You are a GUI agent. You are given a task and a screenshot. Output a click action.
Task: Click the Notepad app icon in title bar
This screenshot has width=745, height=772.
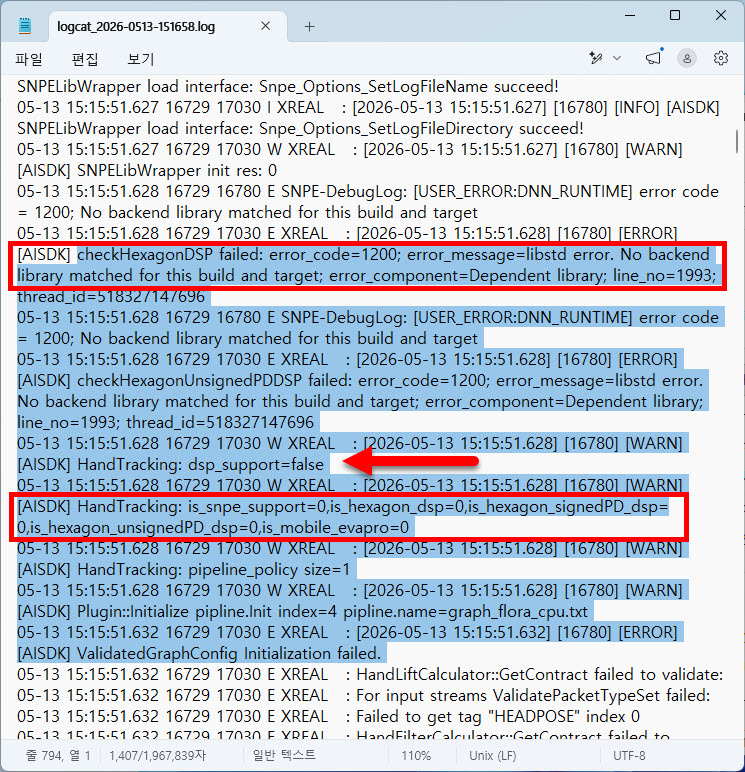pos(25,26)
